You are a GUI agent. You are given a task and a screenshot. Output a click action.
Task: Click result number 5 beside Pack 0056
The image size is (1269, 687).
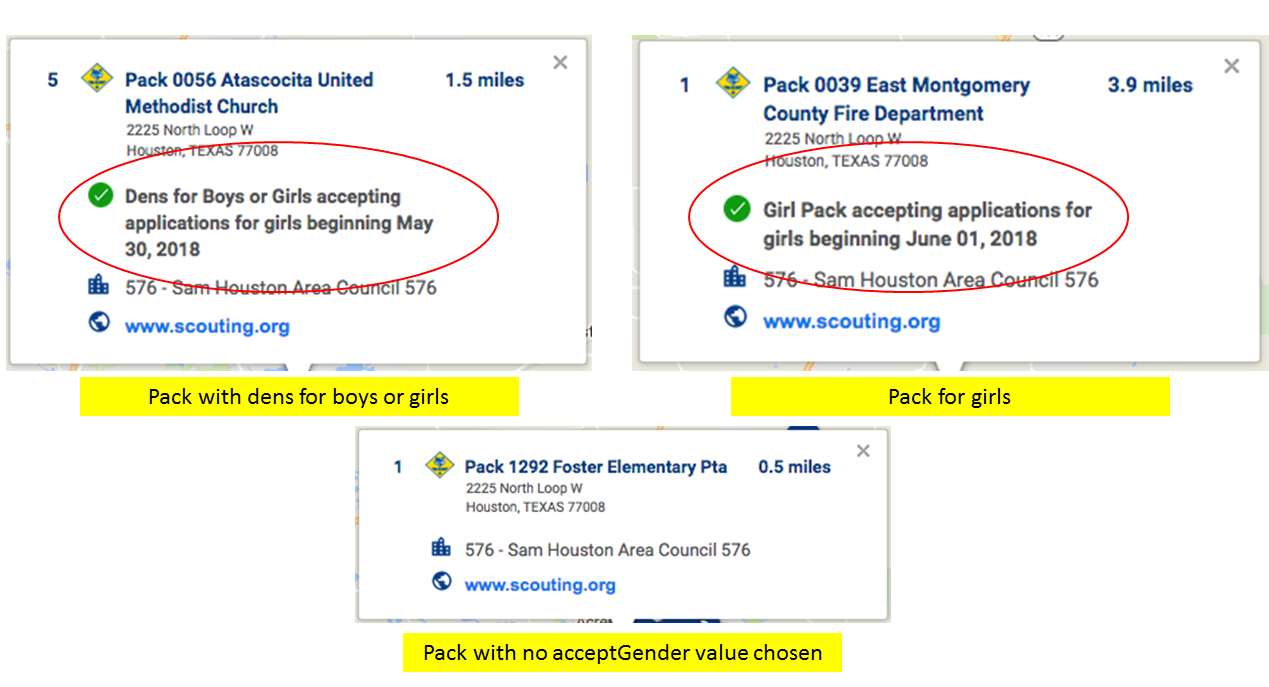click(53, 80)
